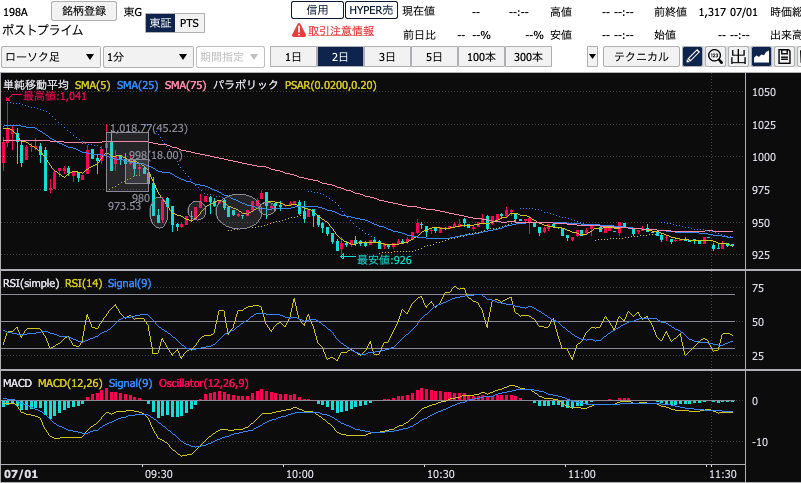Open the 取引注意情報 link
The width and height of the screenshot is (801, 483).
[340, 30]
